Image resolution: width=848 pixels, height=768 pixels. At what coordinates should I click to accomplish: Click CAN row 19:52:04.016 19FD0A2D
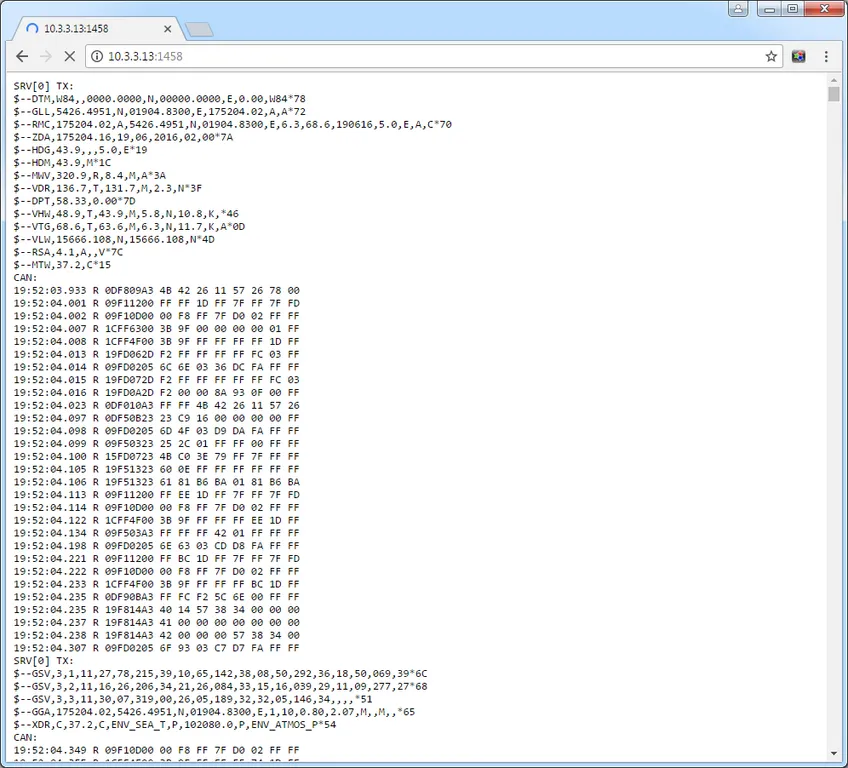(x=156, y=393)
